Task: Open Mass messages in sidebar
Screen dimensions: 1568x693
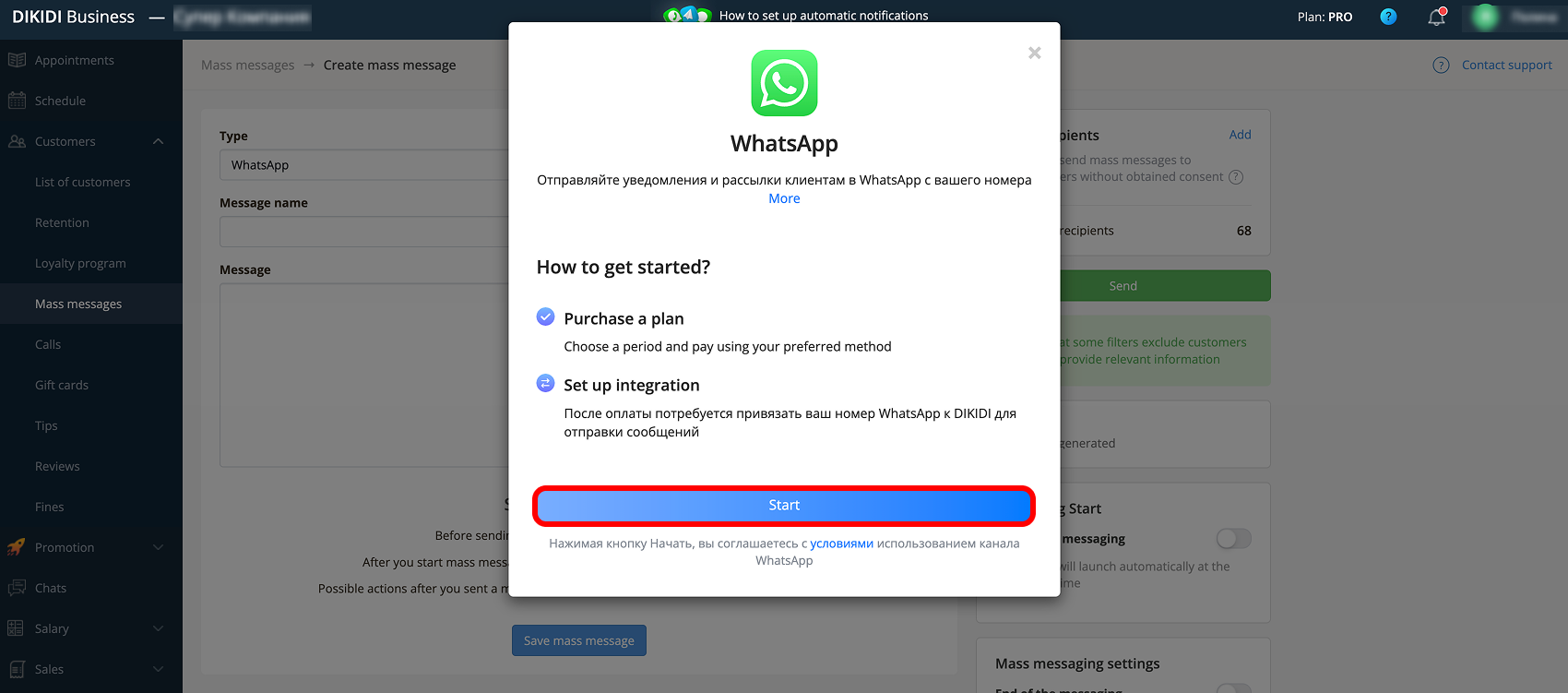Action: click(78, 304)
